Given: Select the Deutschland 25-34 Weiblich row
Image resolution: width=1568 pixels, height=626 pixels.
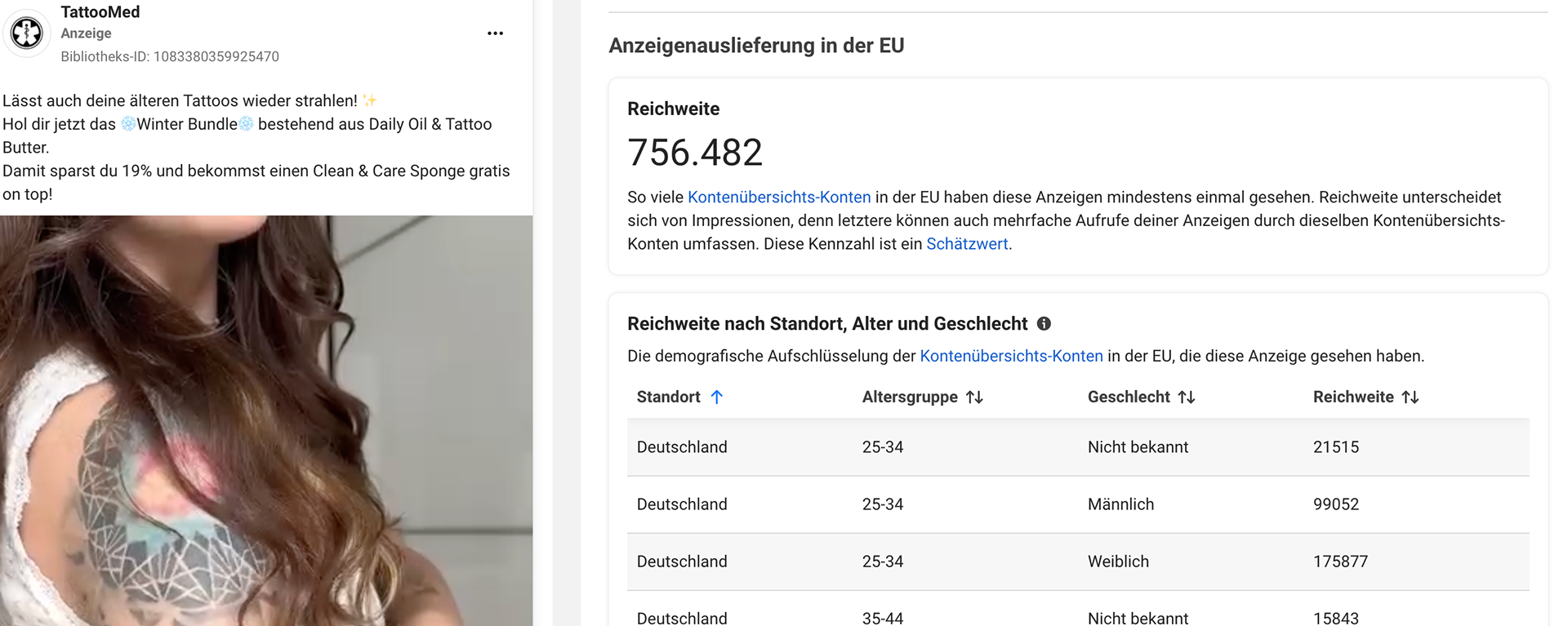Looking at the screenshot, I should coord(1078,562).
